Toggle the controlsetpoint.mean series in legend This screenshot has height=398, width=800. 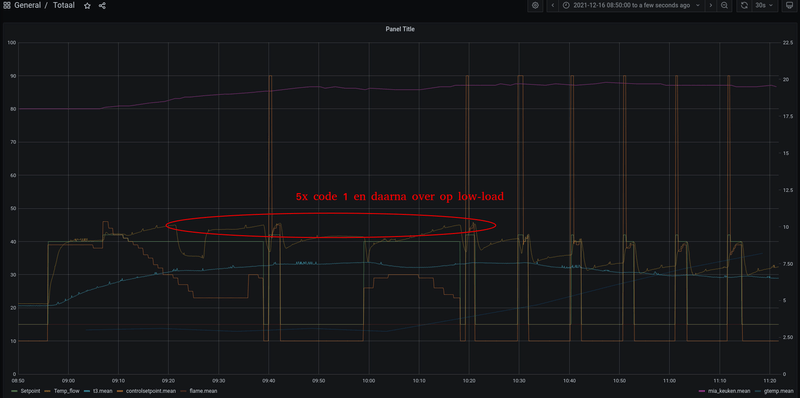point(151,391)
